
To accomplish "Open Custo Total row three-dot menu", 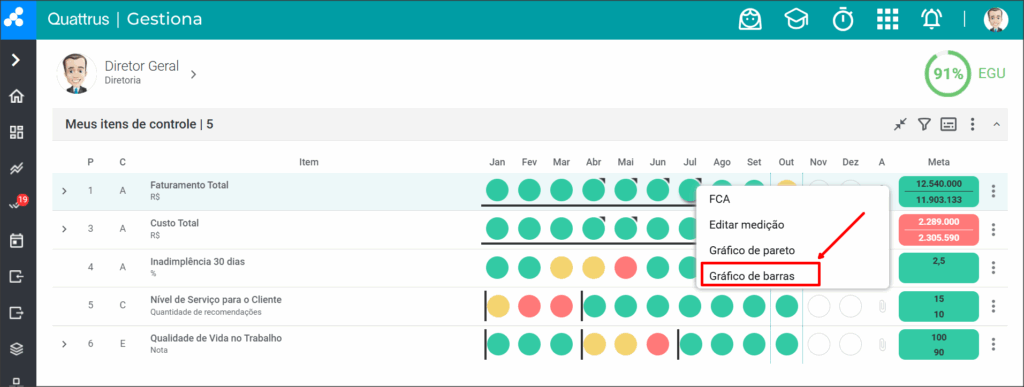I will point(993,230).
